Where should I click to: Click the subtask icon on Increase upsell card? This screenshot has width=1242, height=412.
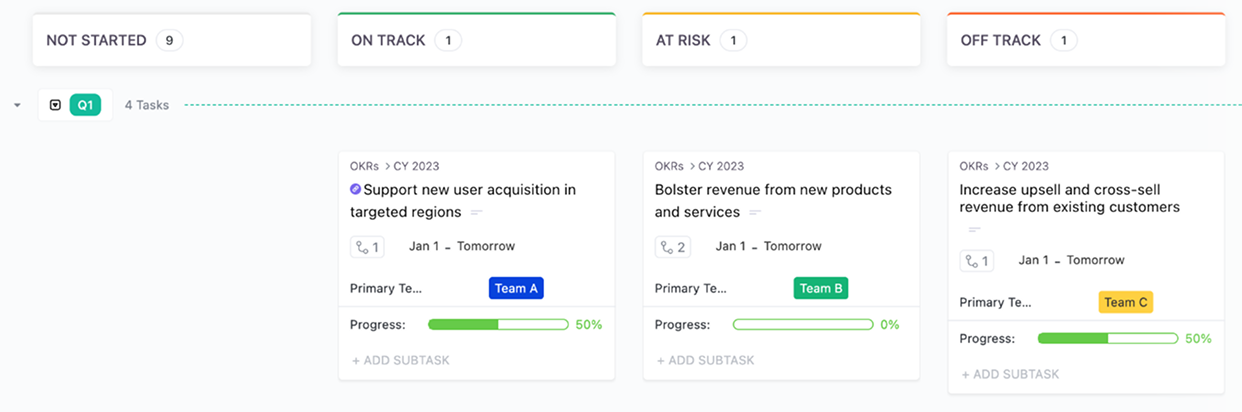tap(976, 261)
